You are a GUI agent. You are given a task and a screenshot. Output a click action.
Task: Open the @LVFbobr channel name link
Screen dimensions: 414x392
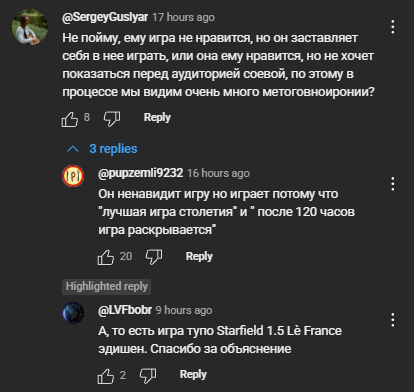[125, 310]
